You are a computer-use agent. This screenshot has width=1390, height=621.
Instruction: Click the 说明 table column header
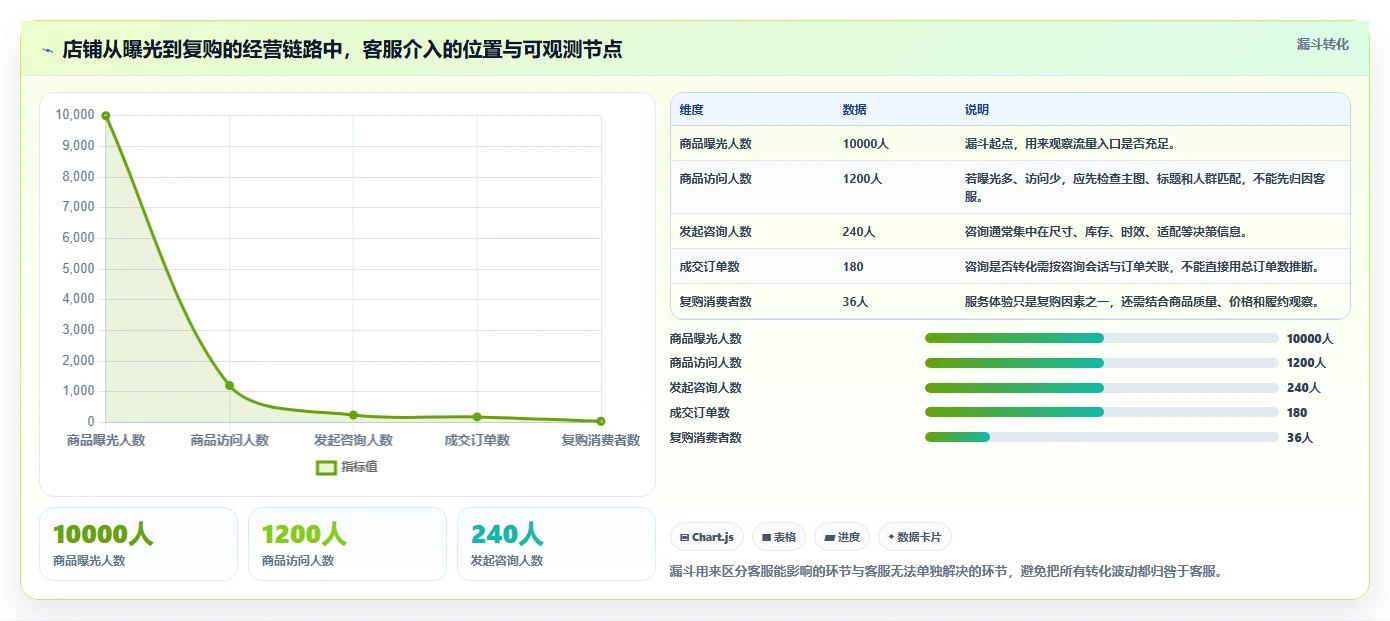coord(977,110)
